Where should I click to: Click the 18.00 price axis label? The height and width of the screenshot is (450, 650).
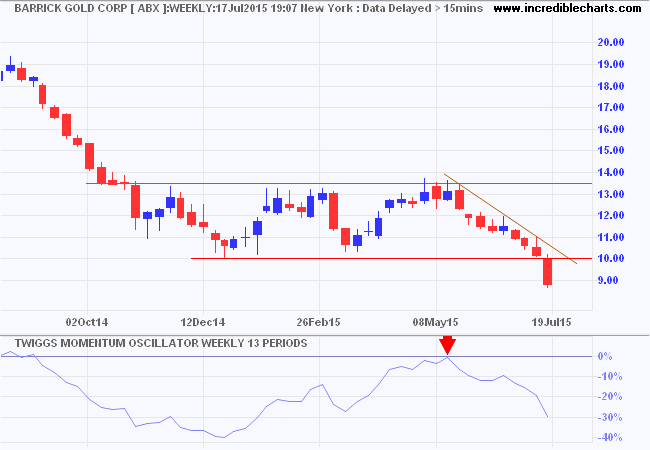click(x=611, y=86)
